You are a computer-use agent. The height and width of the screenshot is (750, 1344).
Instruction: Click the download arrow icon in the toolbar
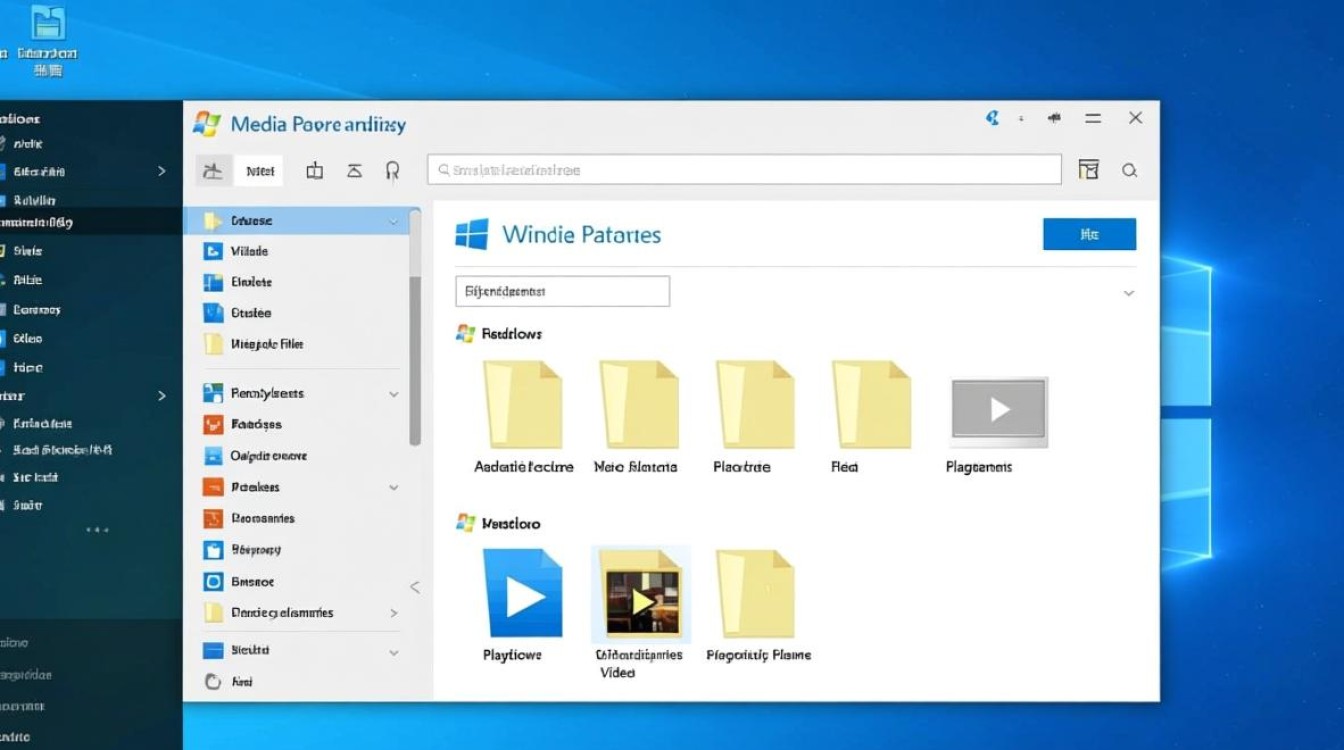[355, 170]
